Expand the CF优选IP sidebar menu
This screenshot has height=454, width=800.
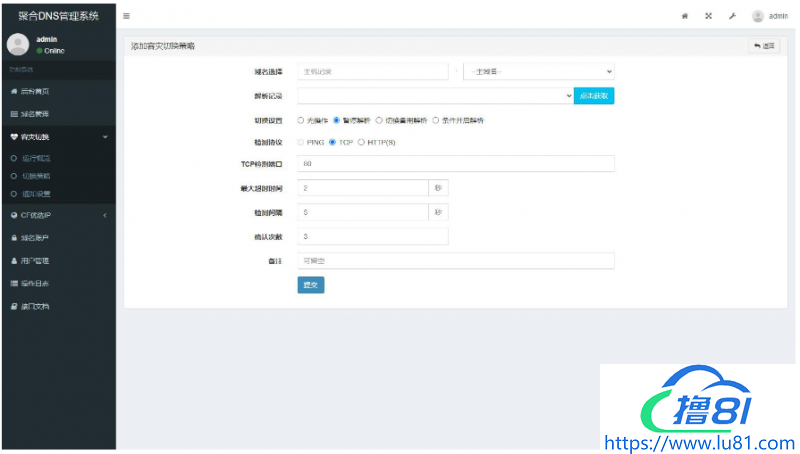pos(57,215)
